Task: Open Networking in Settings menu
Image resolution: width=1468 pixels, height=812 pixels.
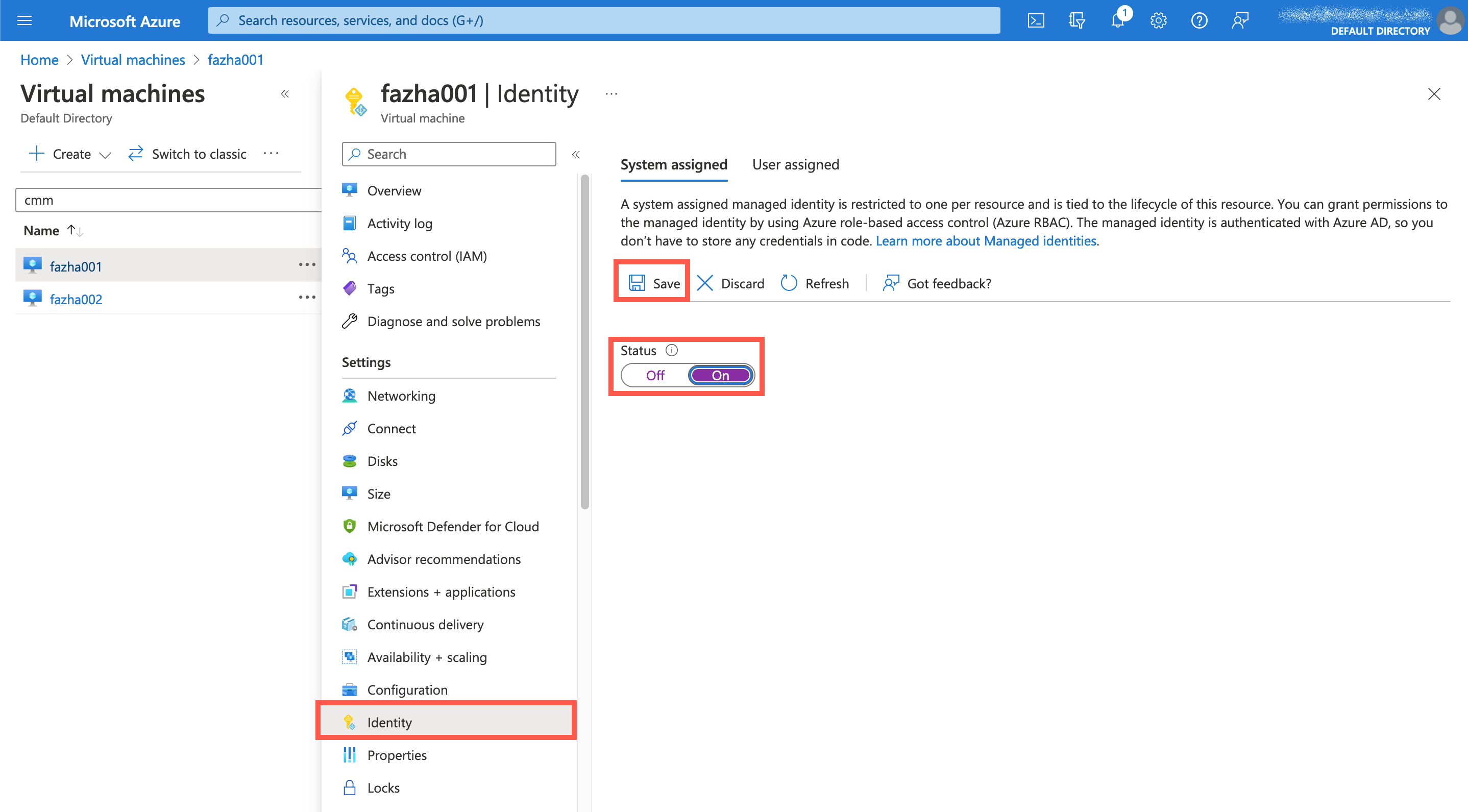Action: [401, 396]
